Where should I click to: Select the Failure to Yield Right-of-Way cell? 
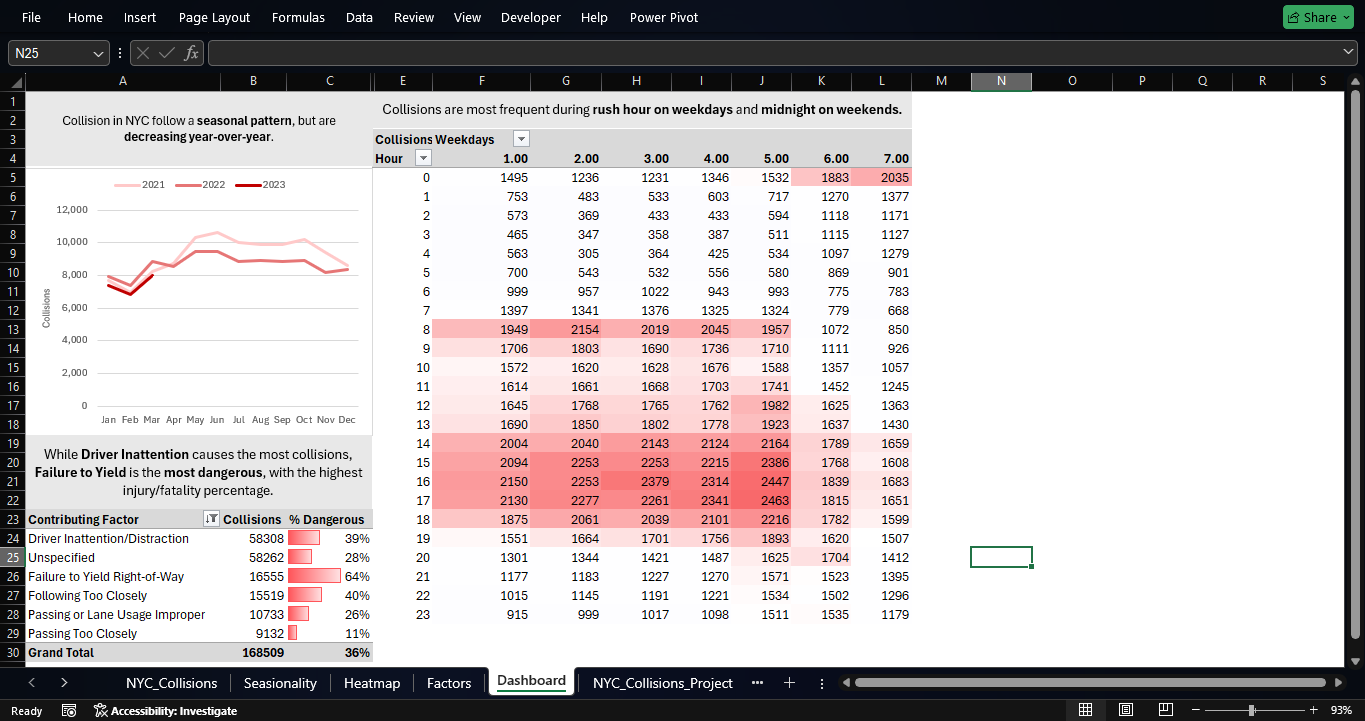pos(123,576)
